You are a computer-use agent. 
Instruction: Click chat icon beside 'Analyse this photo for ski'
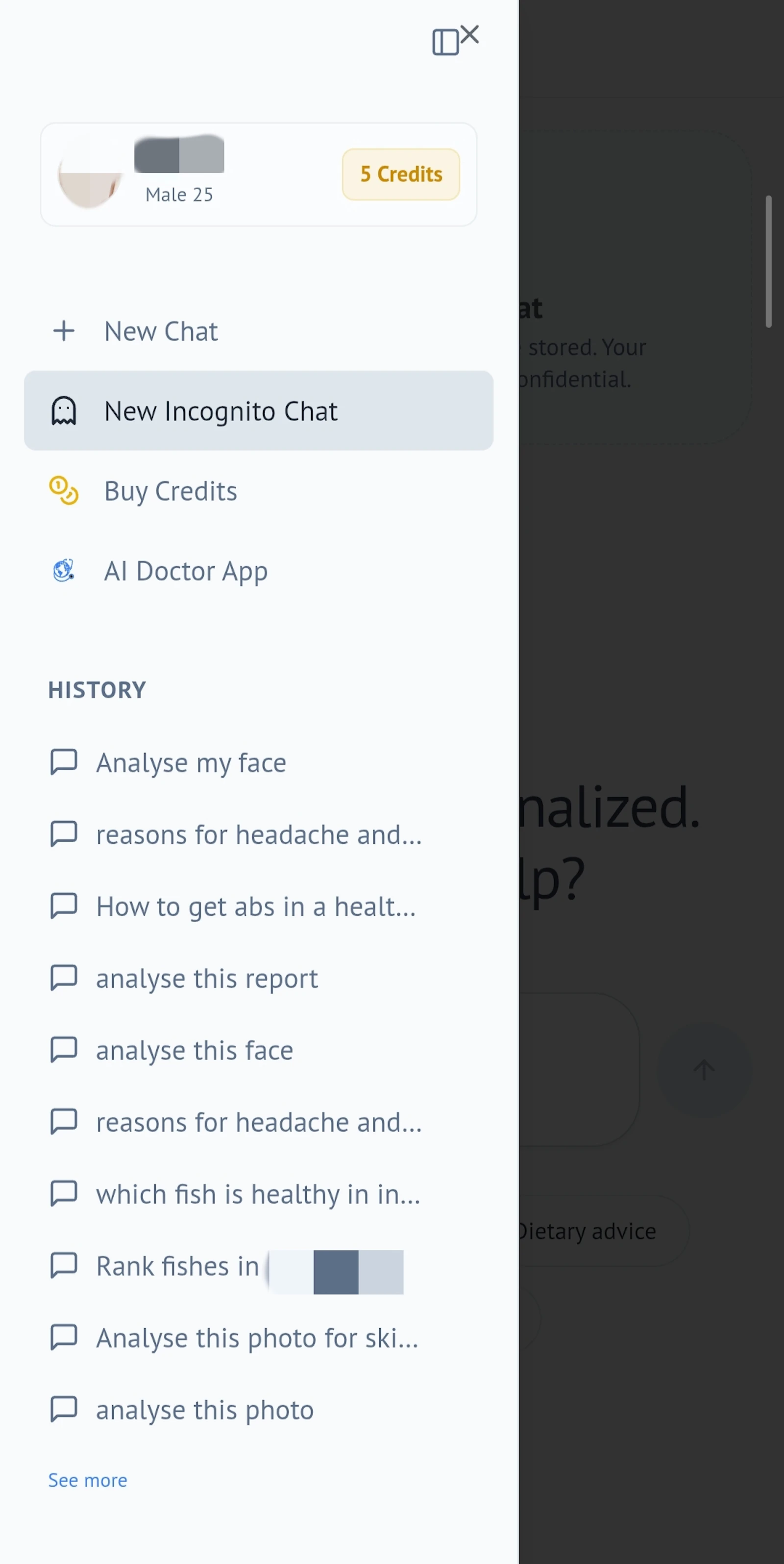(x=64, y=1337)
